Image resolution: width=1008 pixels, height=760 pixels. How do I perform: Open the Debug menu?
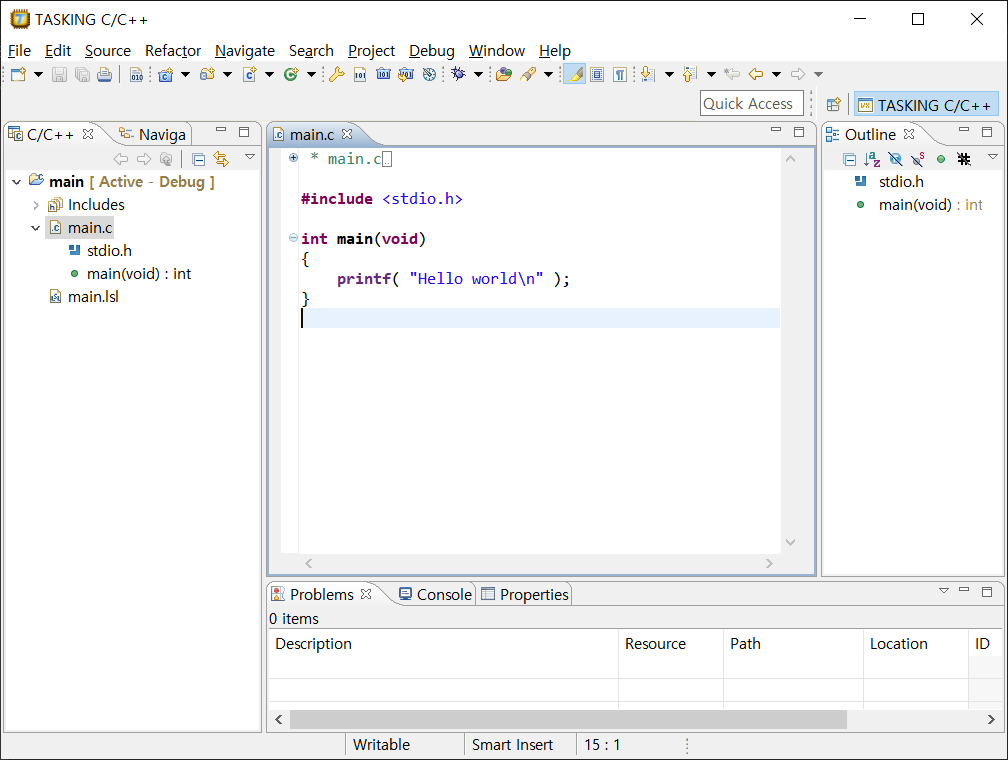point(431,51)
